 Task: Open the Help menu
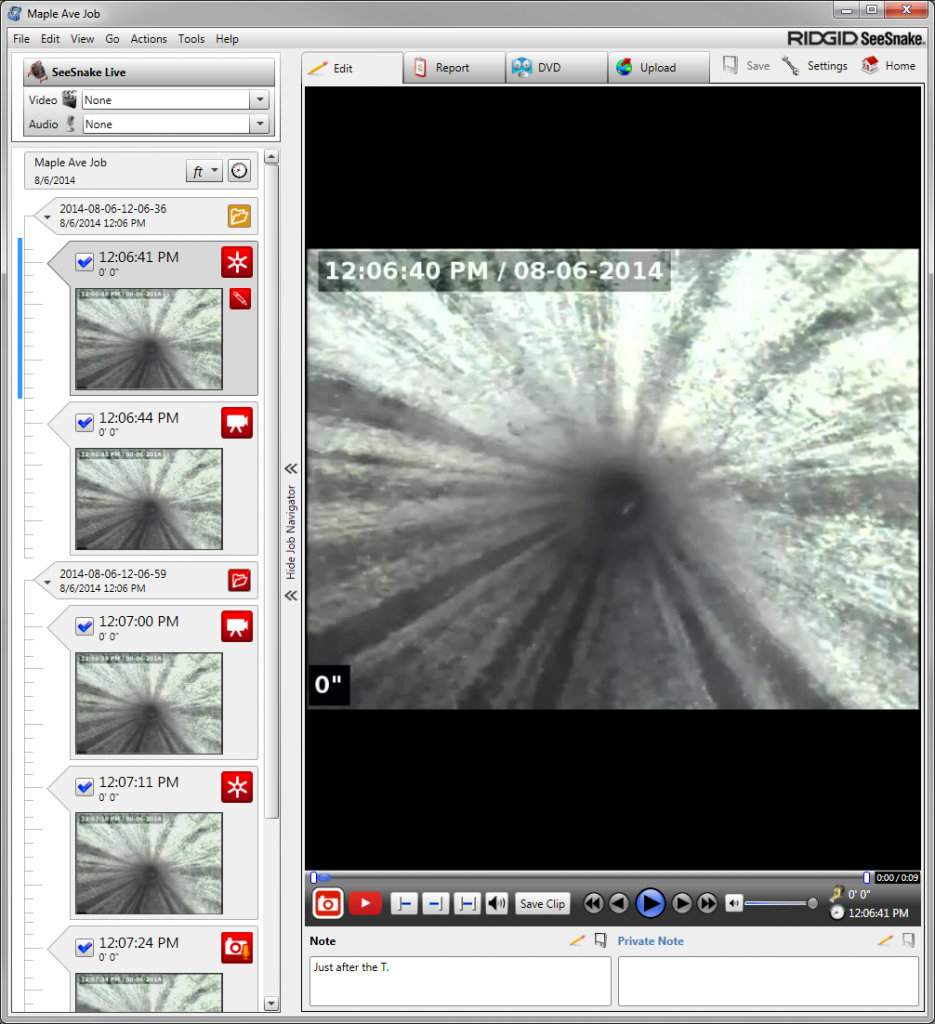pyautogui.click(x=227, y=39)
